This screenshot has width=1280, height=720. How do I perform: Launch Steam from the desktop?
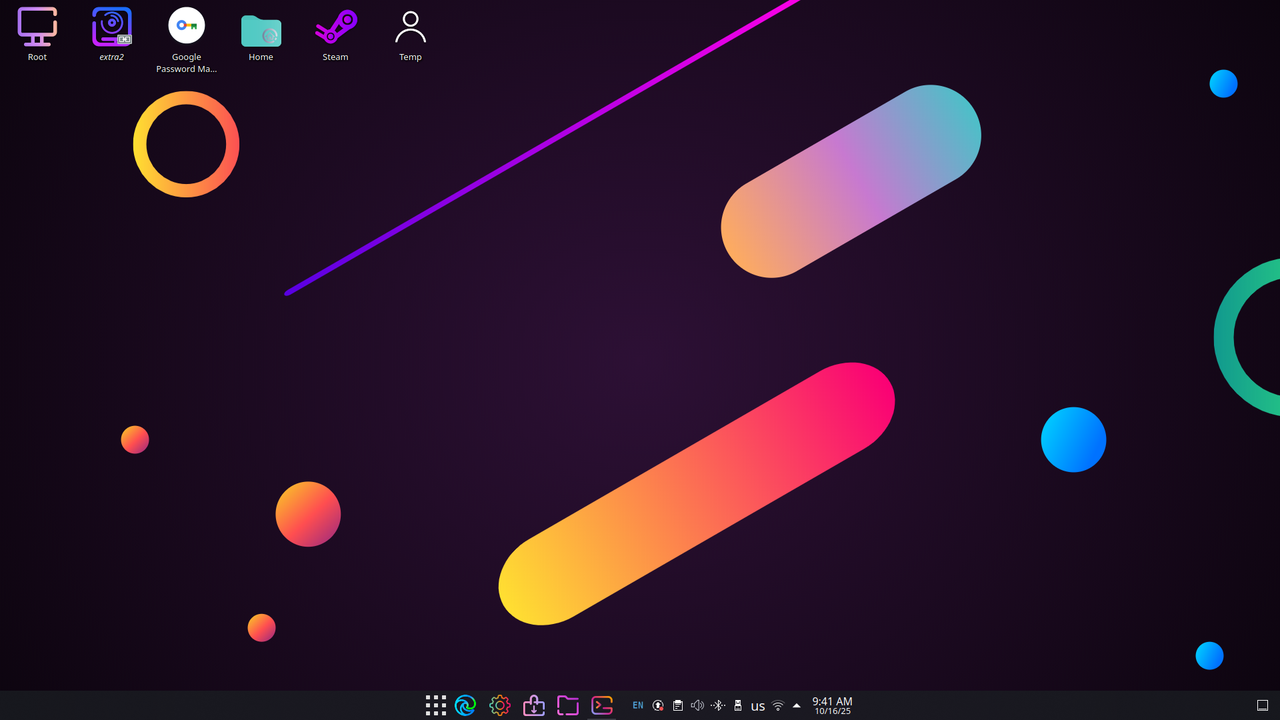point(335,34)
